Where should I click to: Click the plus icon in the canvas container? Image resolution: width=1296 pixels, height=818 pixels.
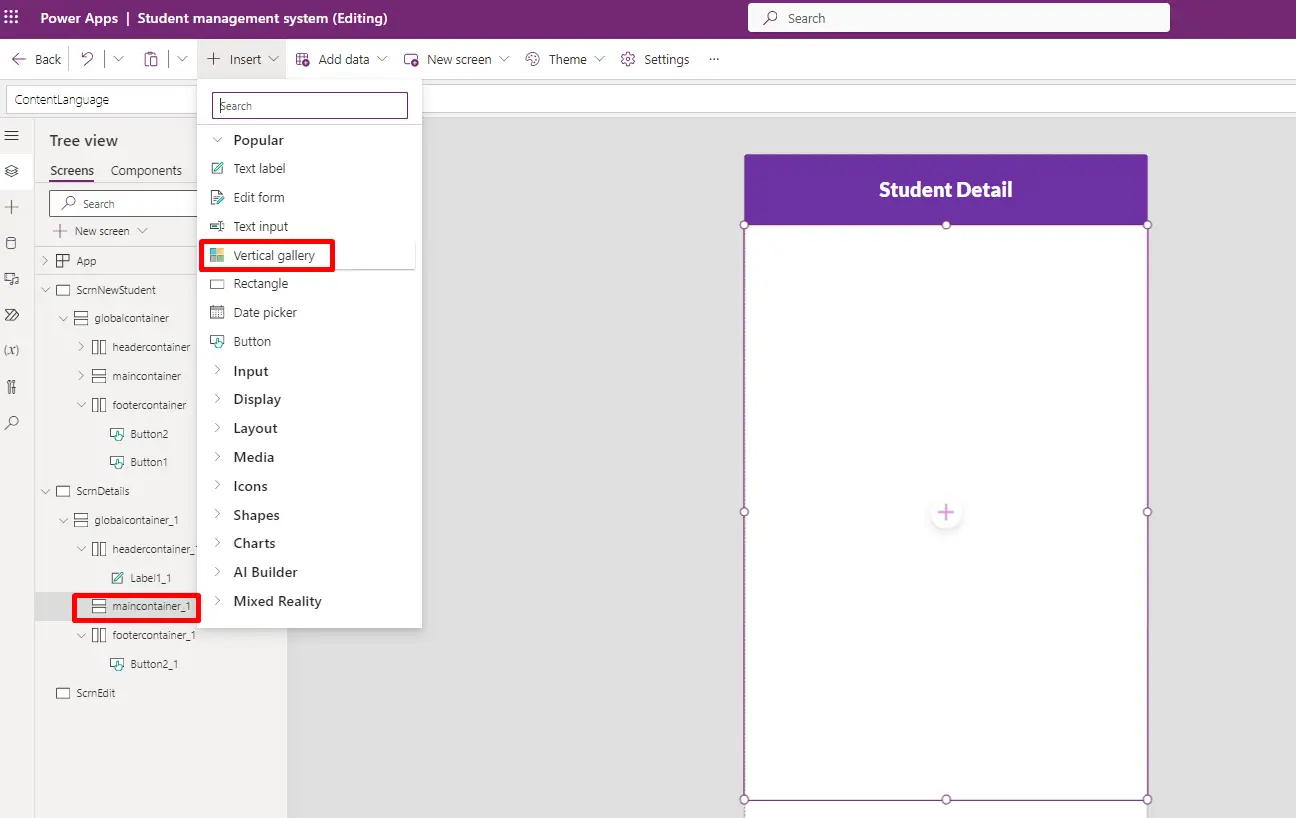tap(946, 513)
